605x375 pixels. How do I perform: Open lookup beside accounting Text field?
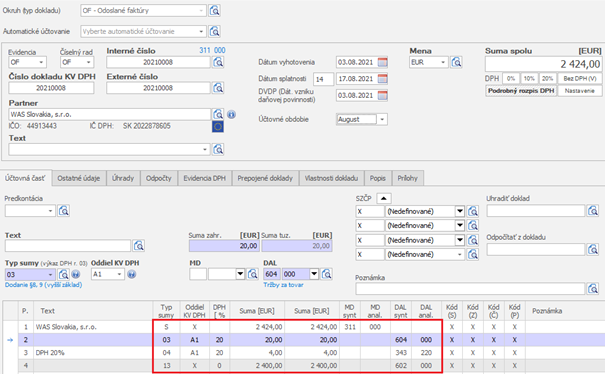(139, 246)
